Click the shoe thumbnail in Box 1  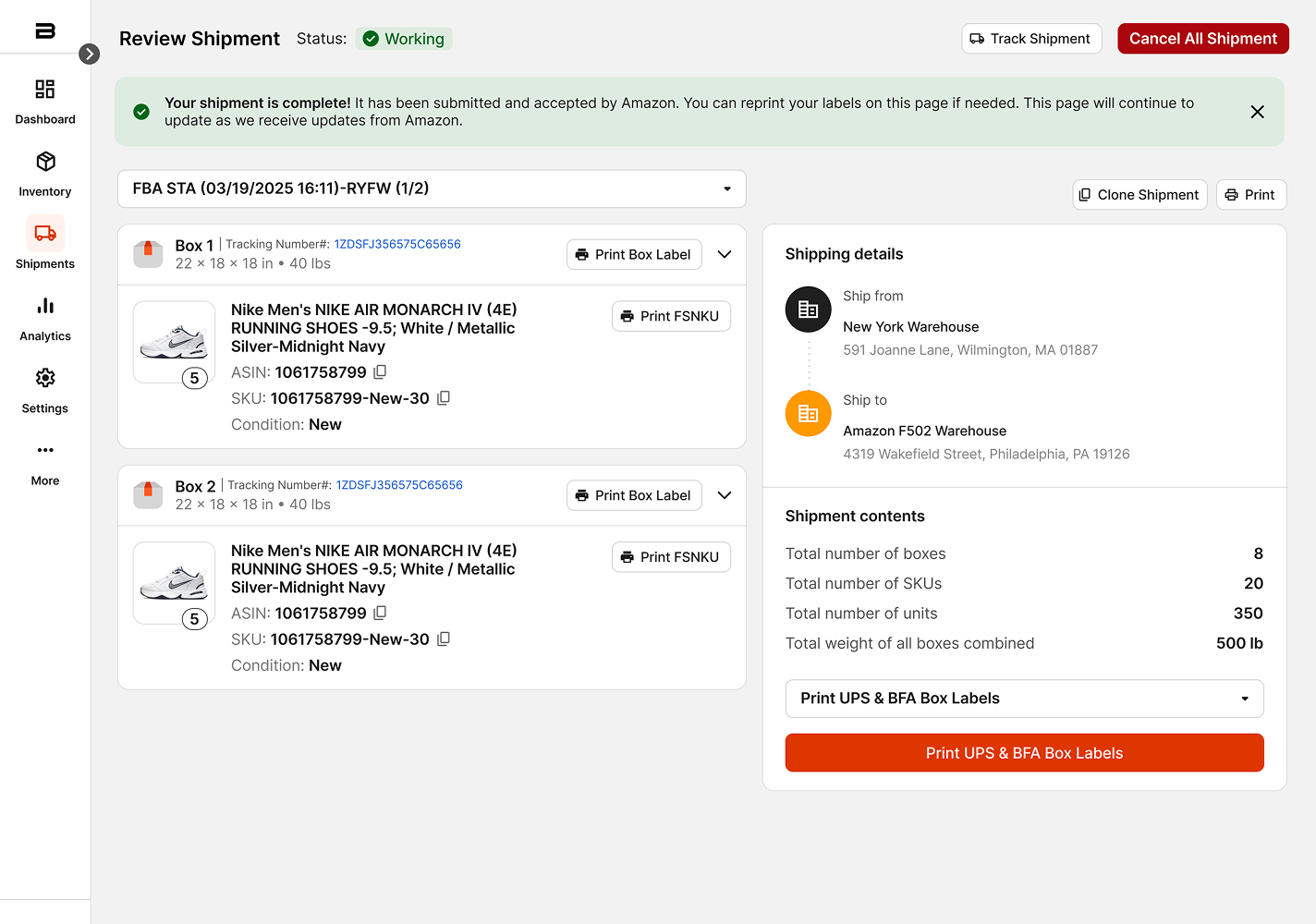174,342
